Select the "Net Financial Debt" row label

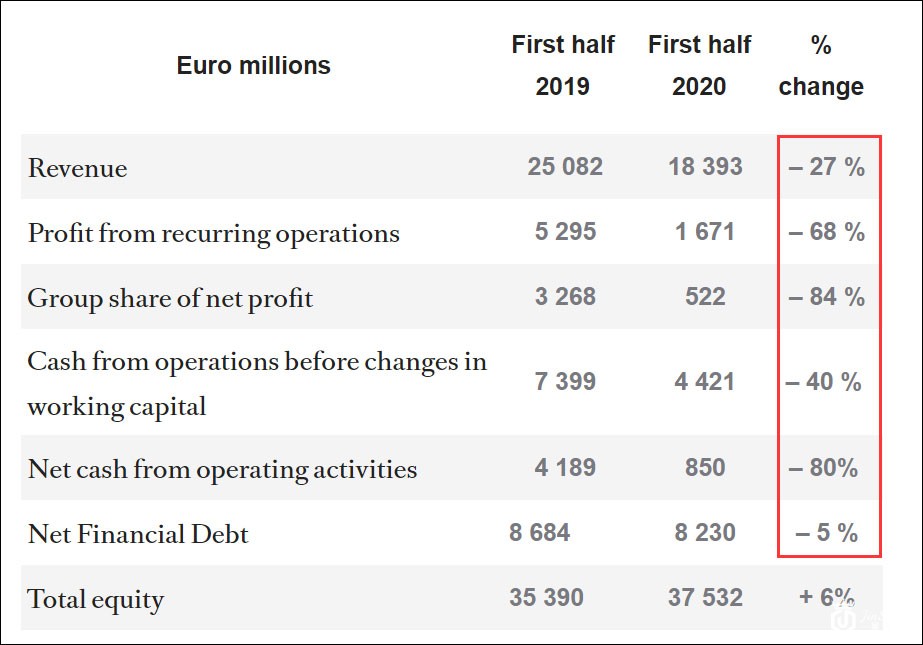pos(138,534)
